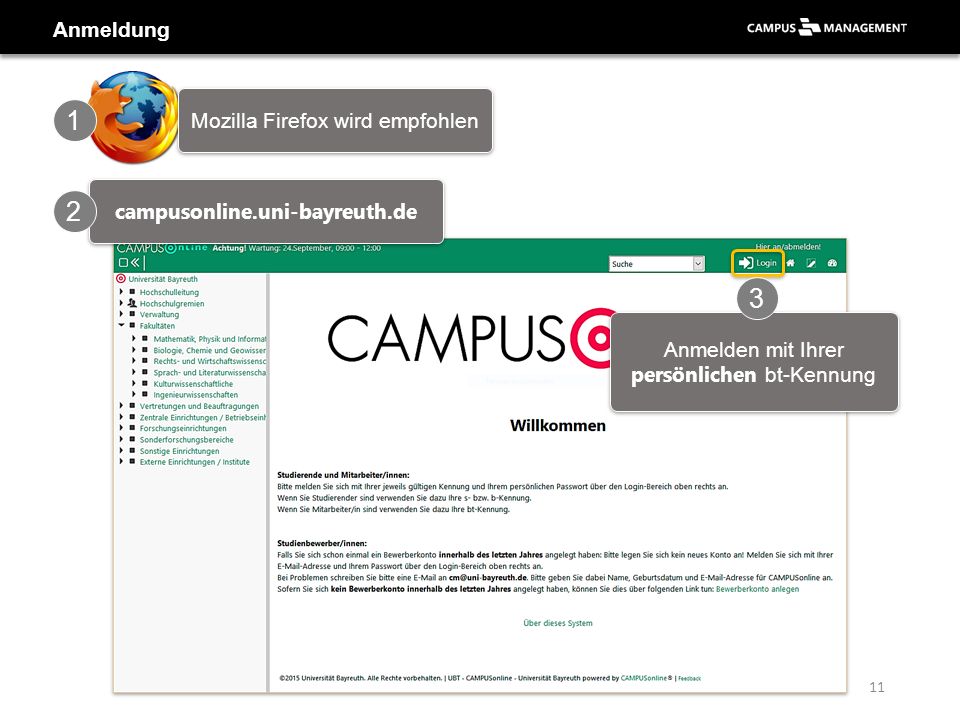Expand the Externe Einrichtungen / Institute node
This screenshot has height=720, width=960.
(x=121, y=462)
